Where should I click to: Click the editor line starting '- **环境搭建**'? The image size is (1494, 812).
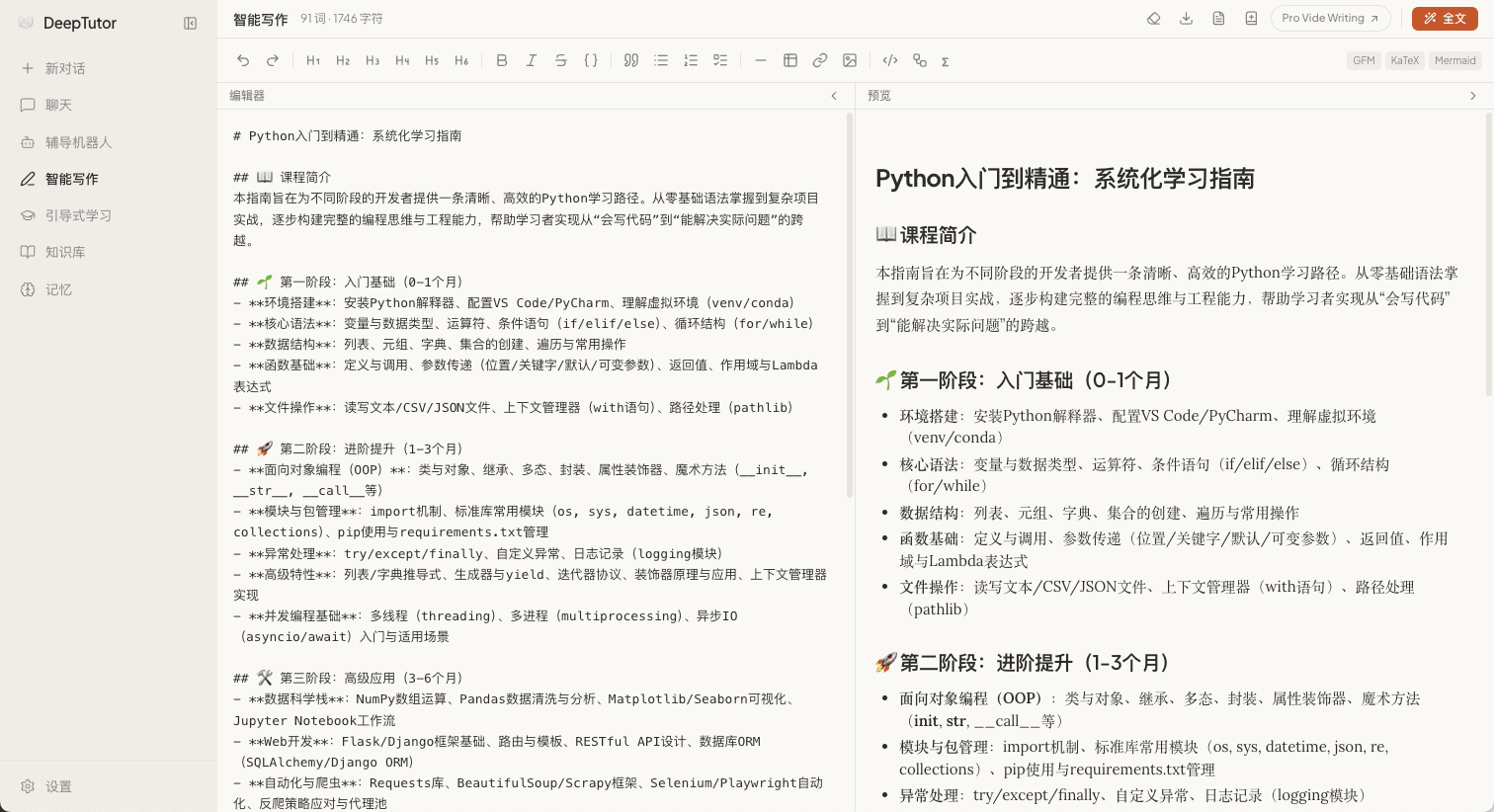pyautogui.click(x=514, y=302)
